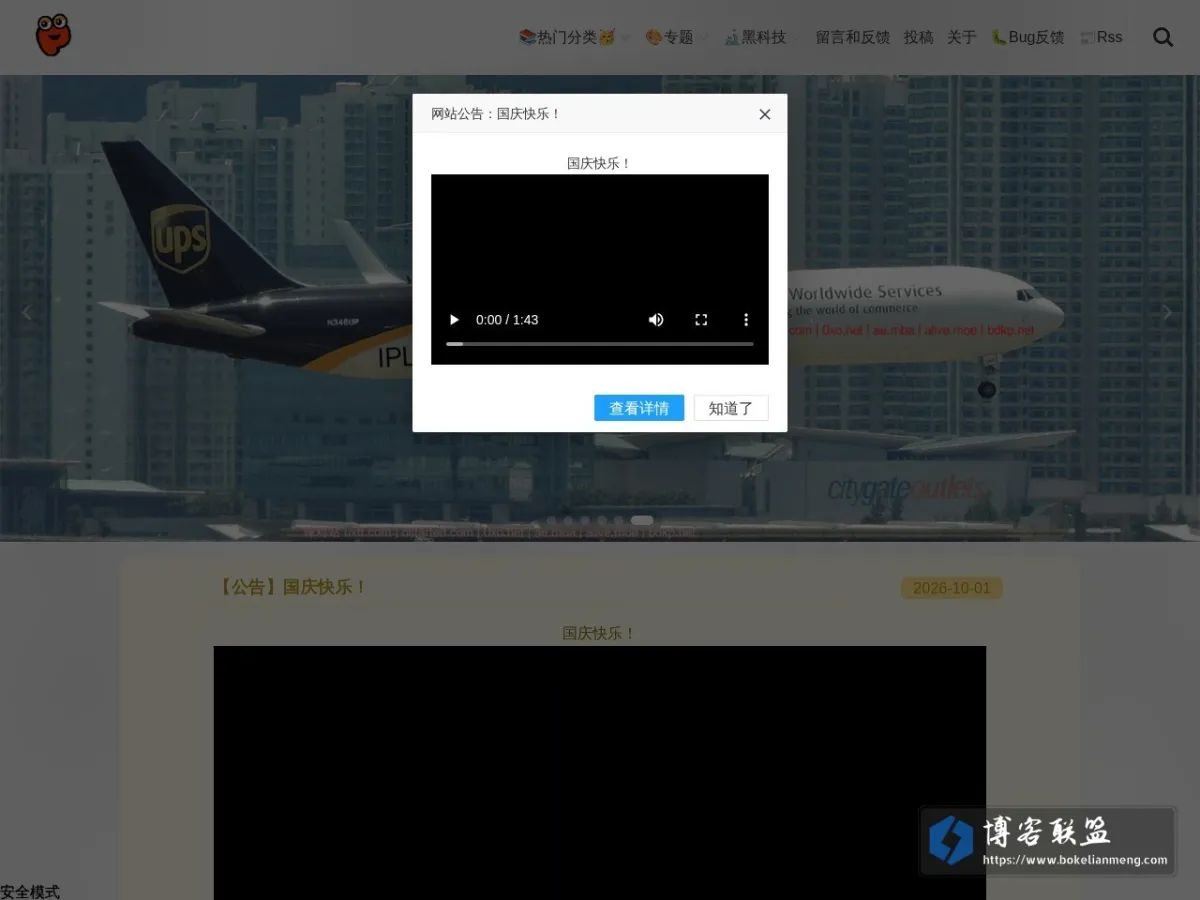
Task: Click the 查看详情 button
Action: pyautogui.click(x=639, y=408)
